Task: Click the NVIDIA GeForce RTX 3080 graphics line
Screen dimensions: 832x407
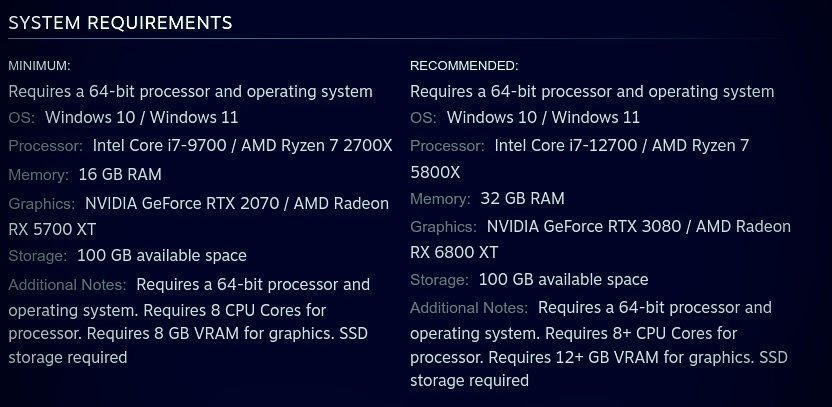Action: coord(639,227)
